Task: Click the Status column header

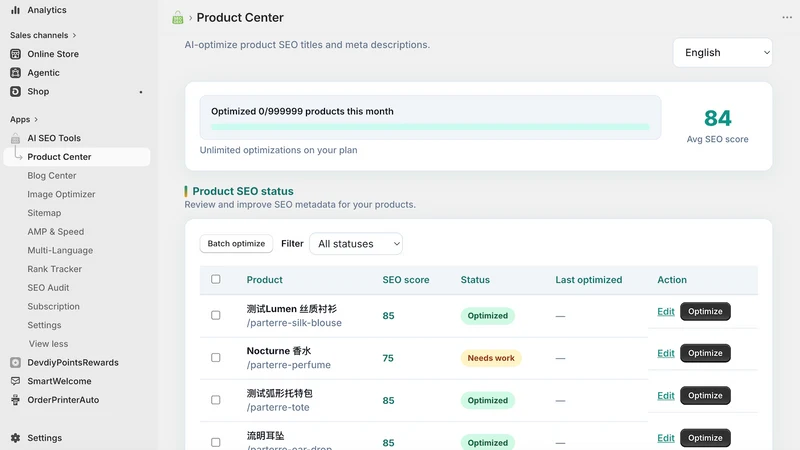Action: coord(475,280)
